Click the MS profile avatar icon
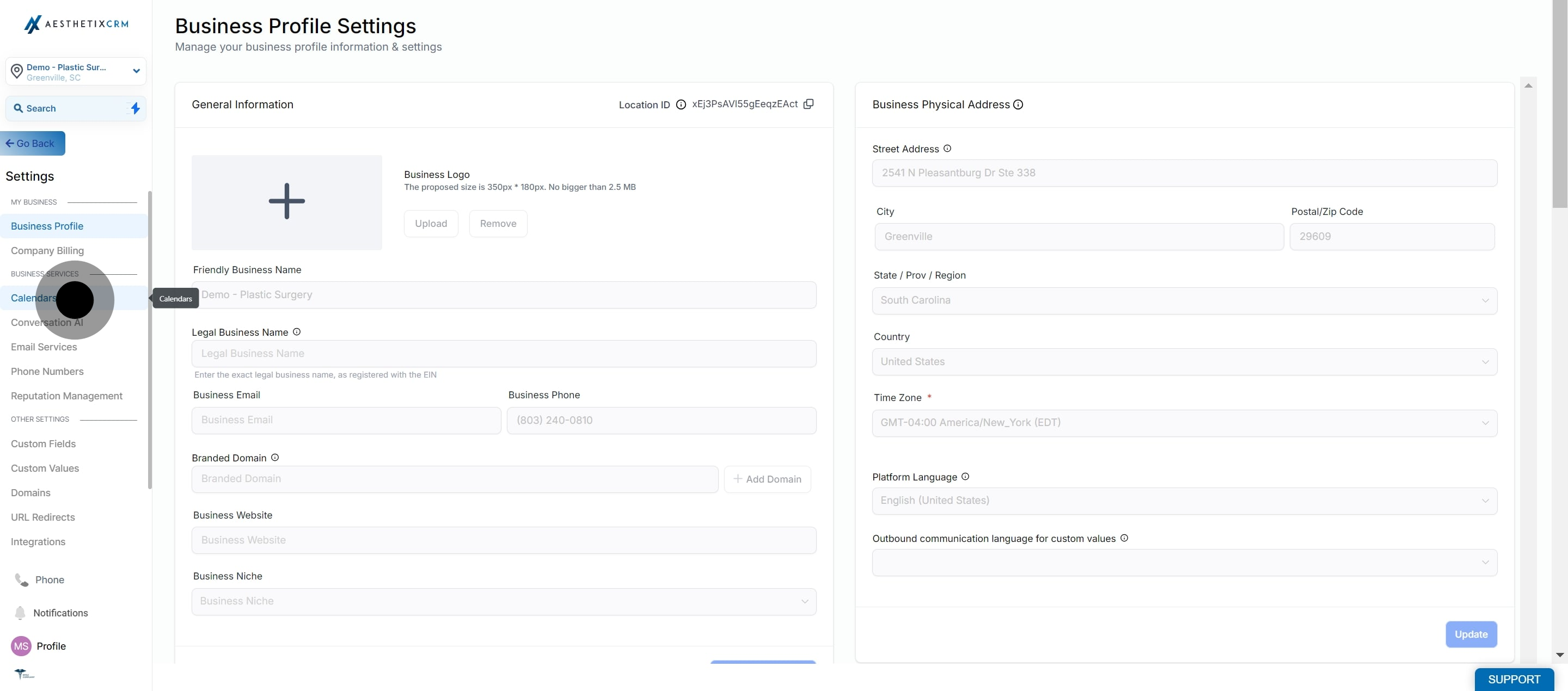 pyautogui.click(x=21, y=646)
